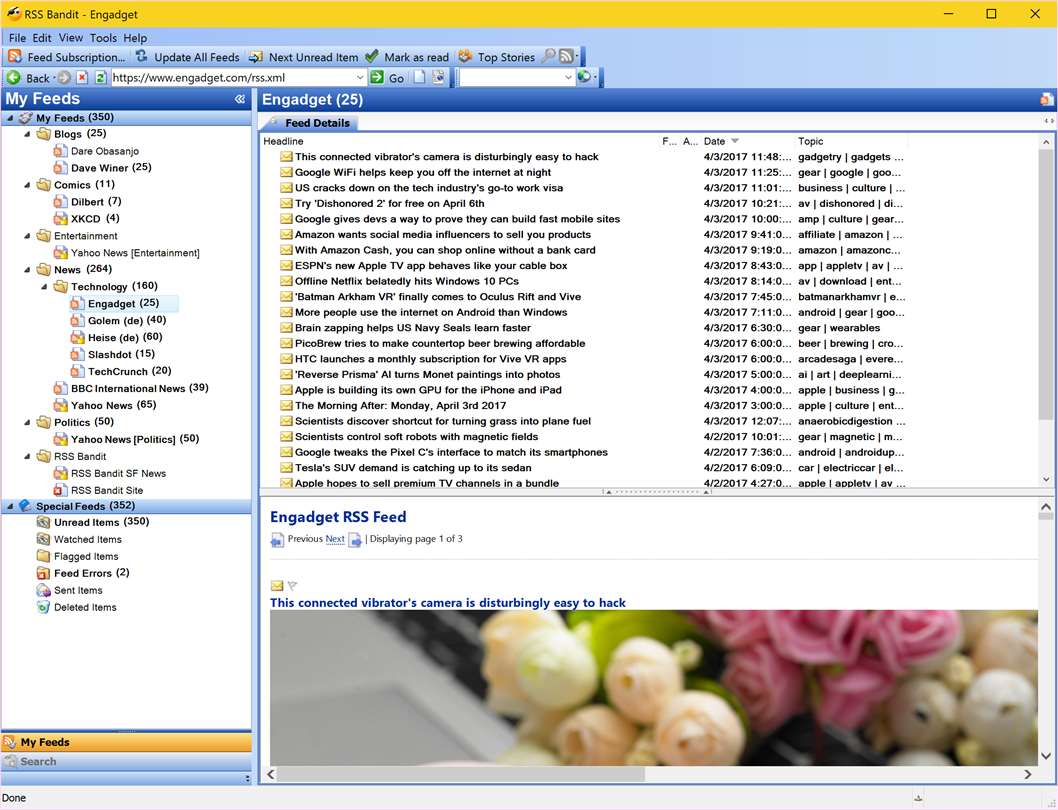The height and width of the screenshot is (810, 1058).
Task: Switch to Search navigation pane button
Action: pyautogui.click(x=127, y=761)
